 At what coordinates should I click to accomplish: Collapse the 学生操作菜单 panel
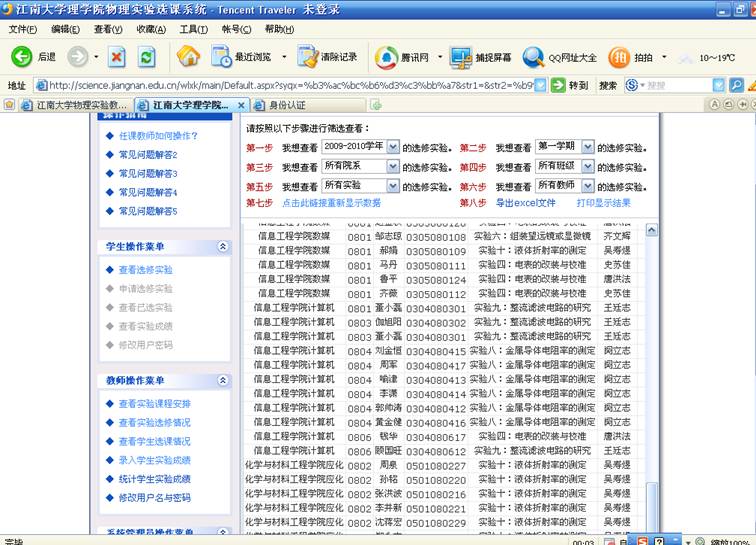tap(223, 246)
